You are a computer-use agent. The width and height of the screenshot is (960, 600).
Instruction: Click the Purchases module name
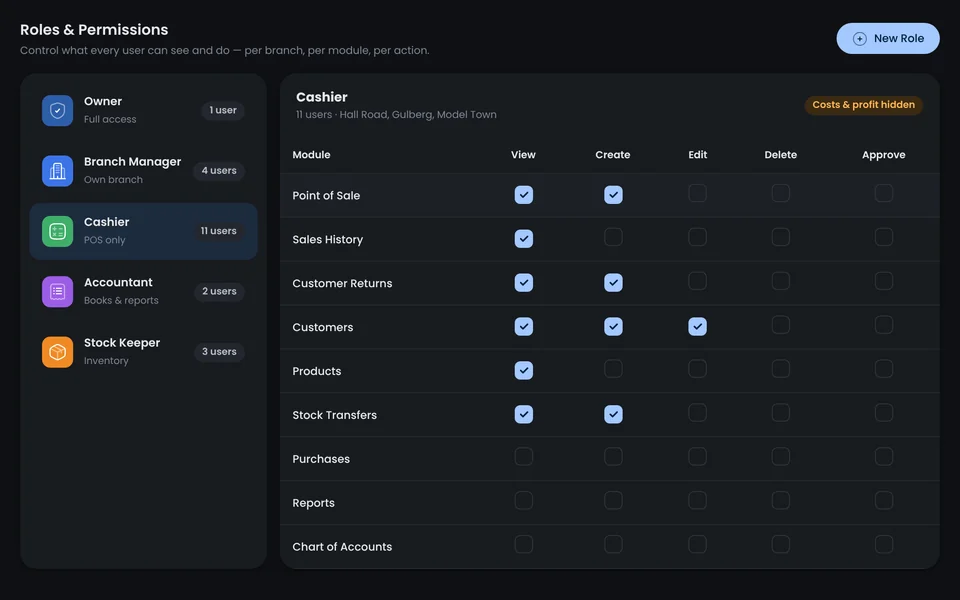321,459
